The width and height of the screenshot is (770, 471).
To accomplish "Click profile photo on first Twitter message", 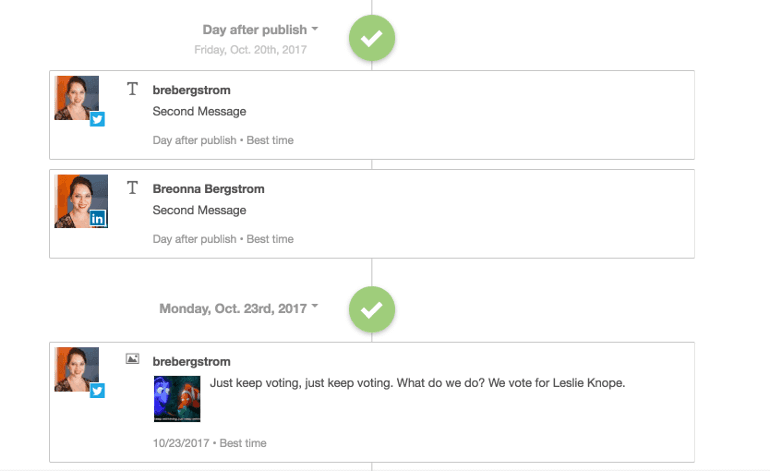I will 76,97.
